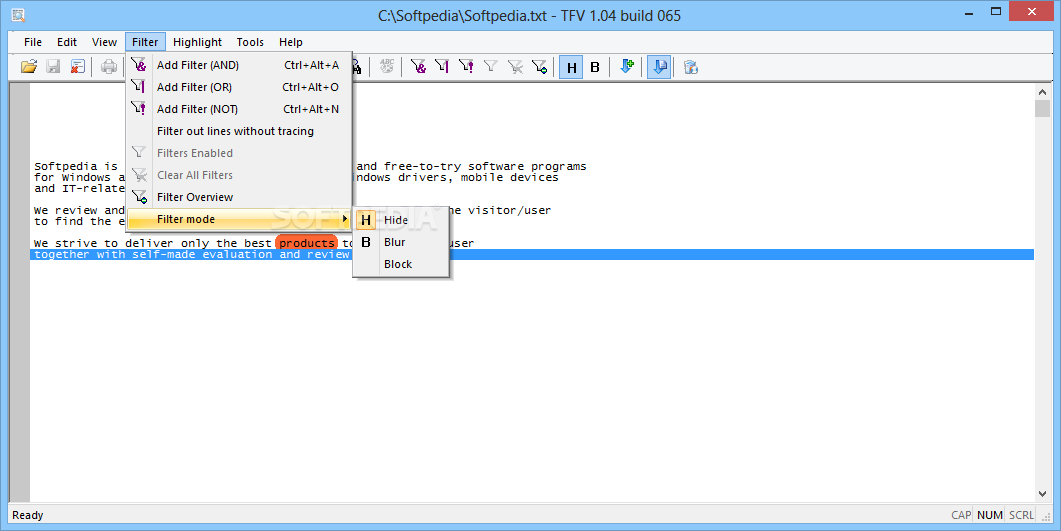
Task: Close the open Filter menu
Action: tap(145, 42)
